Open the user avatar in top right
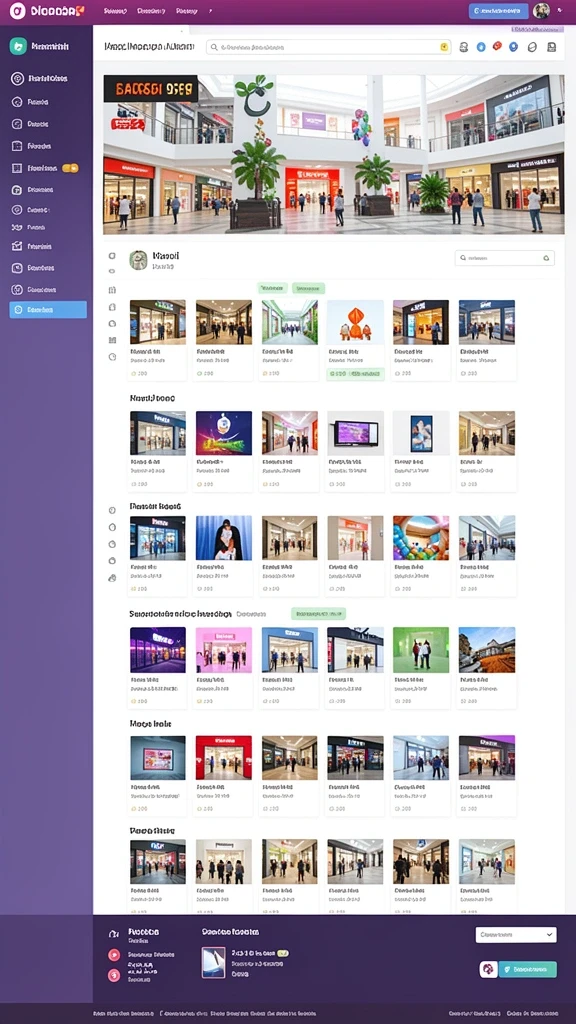The width and height of the screenshot is (576, 1024). pyautogui.click(x=541, y=10)
